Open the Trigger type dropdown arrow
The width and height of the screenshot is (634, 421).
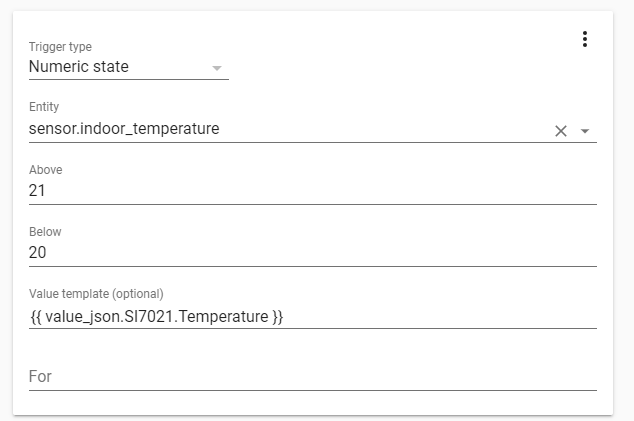[217, 68]
